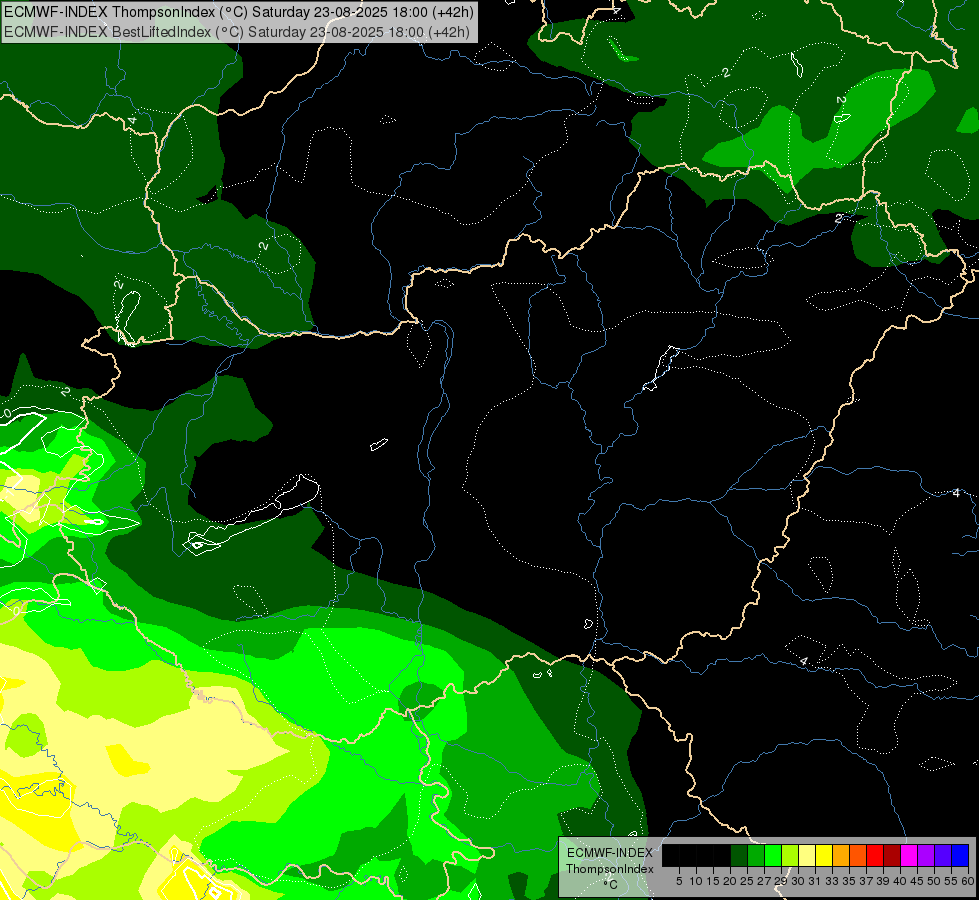Image resolution: width=979 pixels, height=900 pixels.
Task: Click the legend tick value 45
Action: tap(917, 881)
